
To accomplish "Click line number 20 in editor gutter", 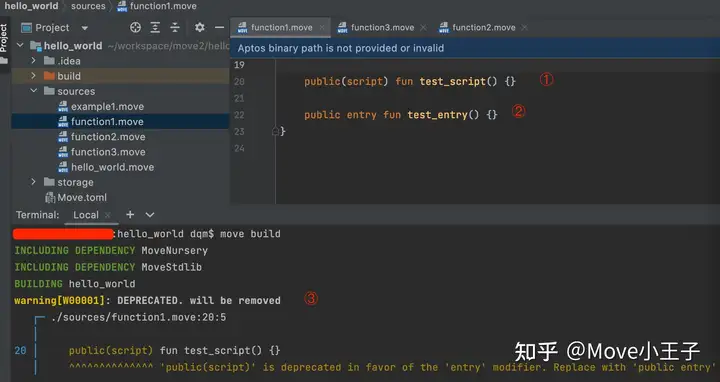I will tap(239, 82).
